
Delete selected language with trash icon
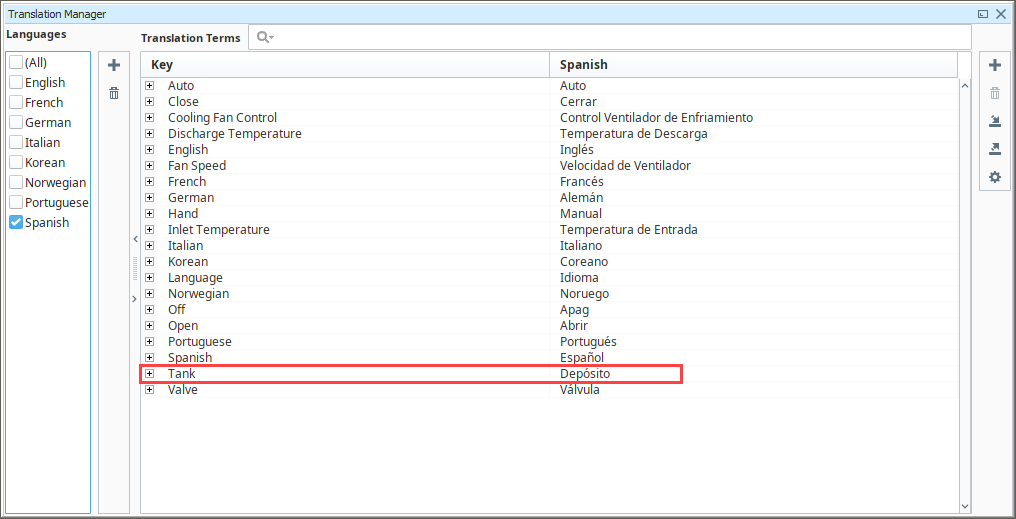tap(114, 93)
